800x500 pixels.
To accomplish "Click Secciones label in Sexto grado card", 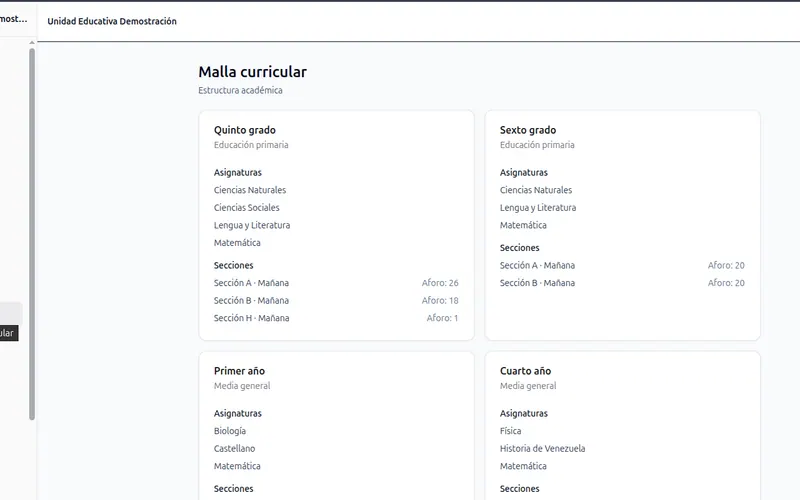I will tap(520, 248).
